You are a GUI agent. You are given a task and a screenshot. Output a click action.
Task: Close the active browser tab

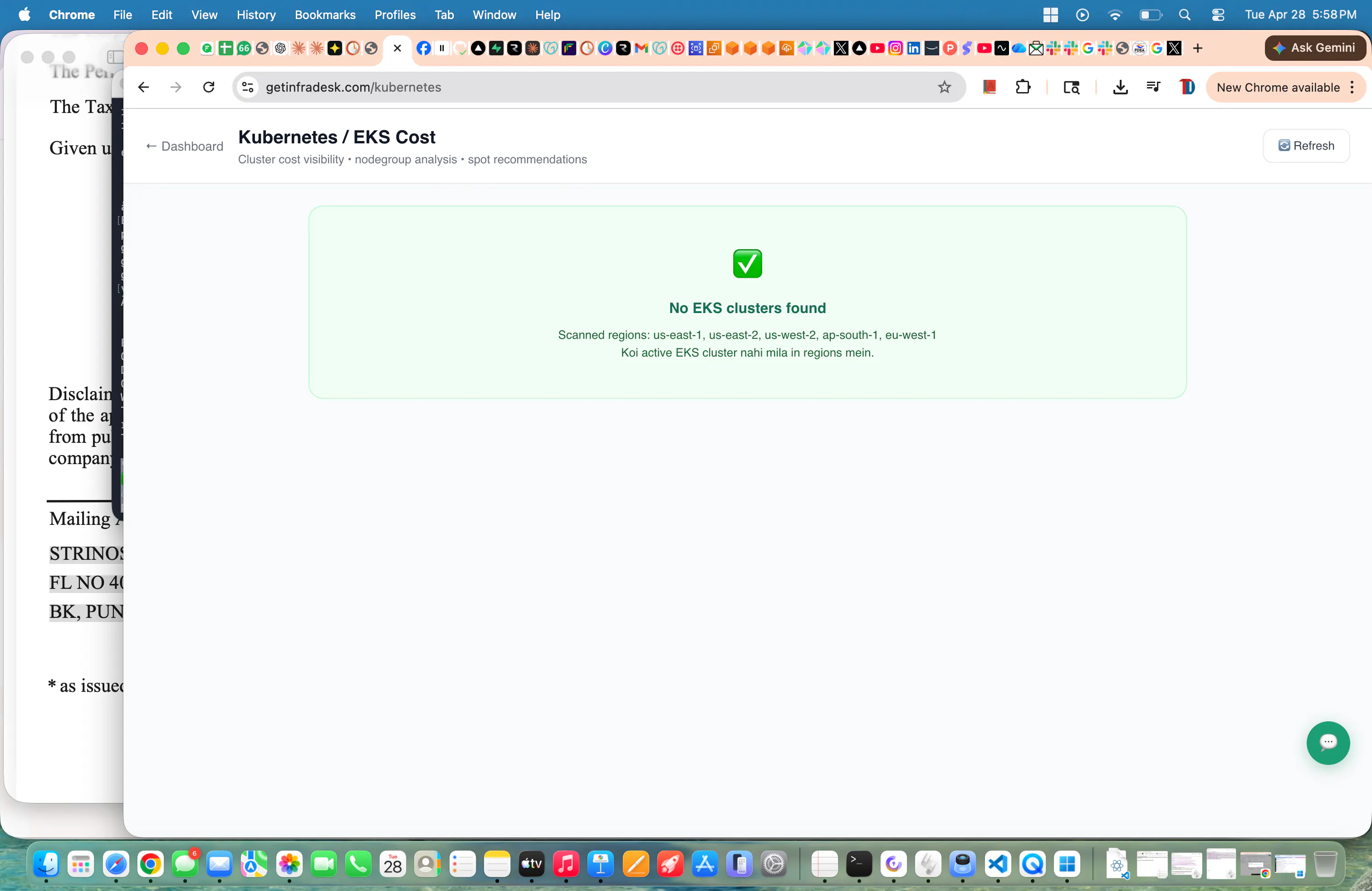[x=397, y=49]
